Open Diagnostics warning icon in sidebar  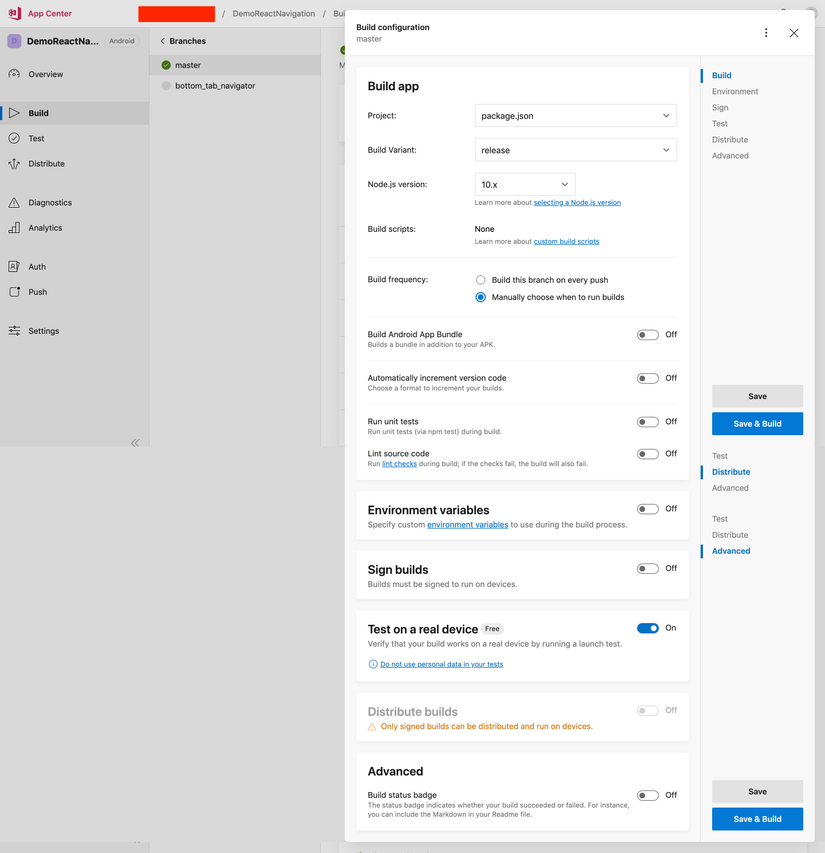(14, 203)
